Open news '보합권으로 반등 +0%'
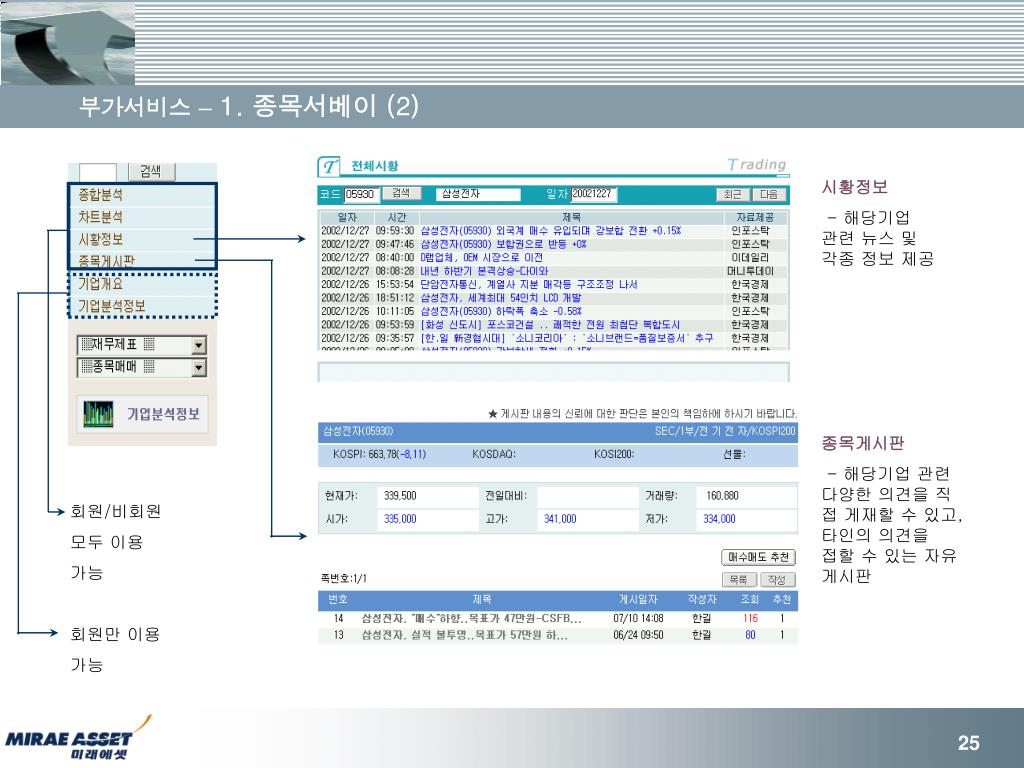The image size is (1024, 768). click(x=504, y=244)
